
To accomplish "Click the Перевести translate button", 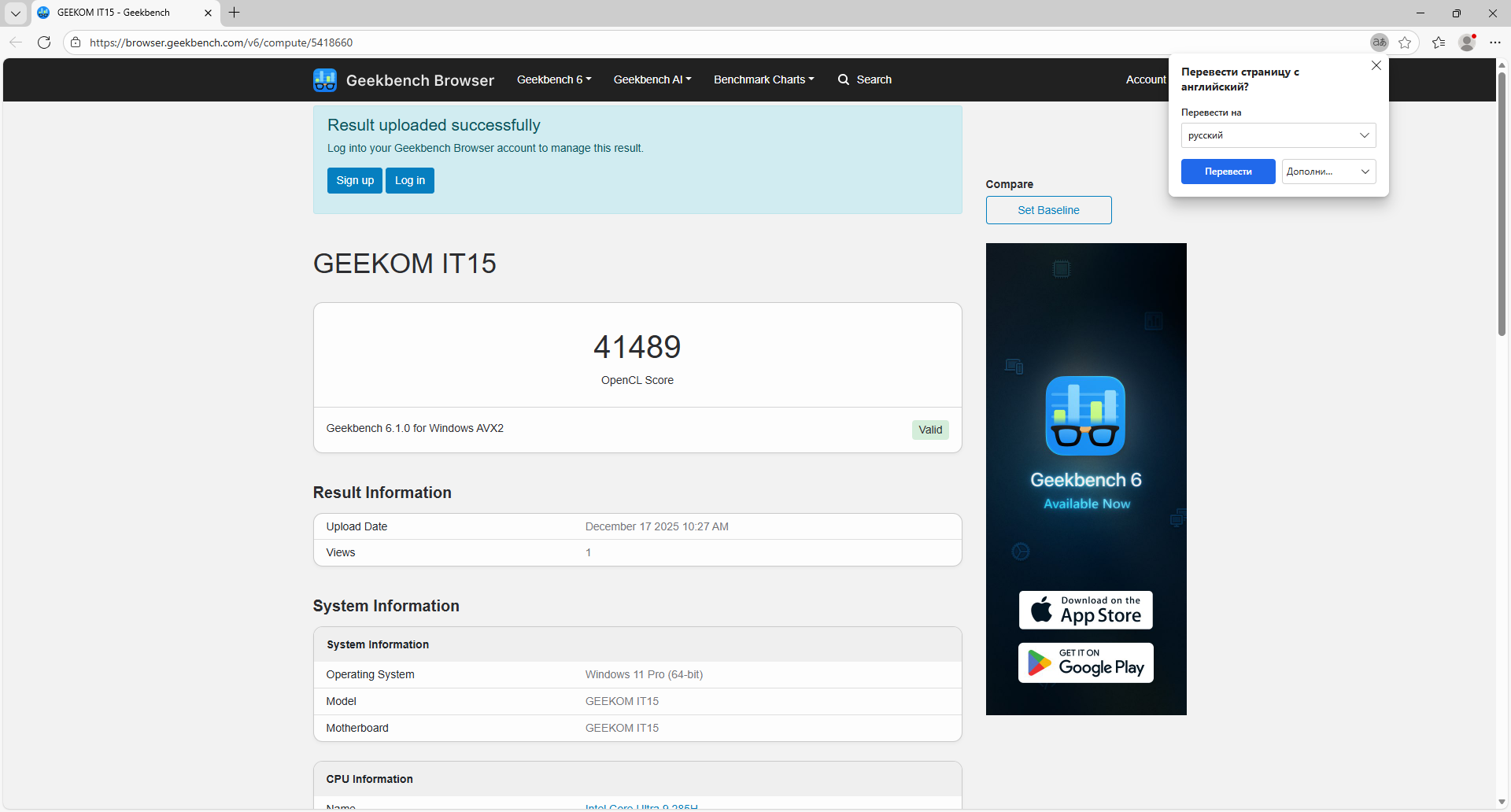I will (x=1228, y=172).
